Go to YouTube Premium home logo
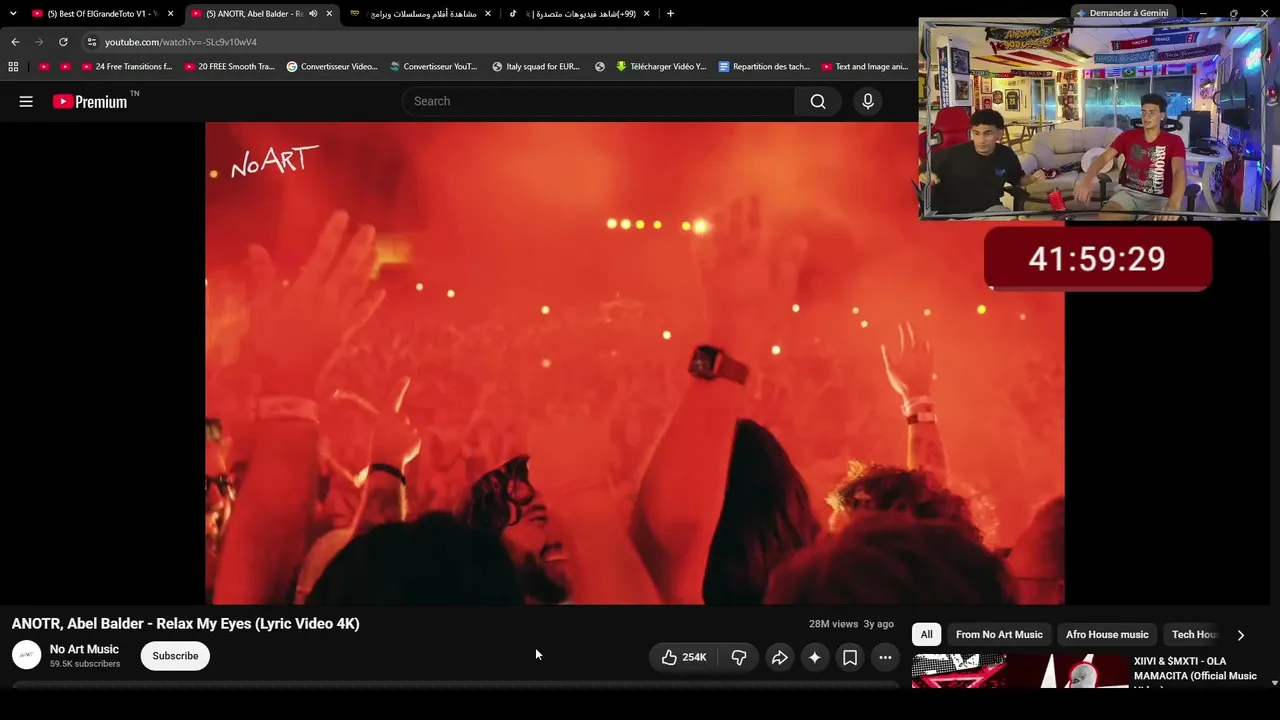Viewport: 1280px width, 720px height. click(x=90, y=101)
